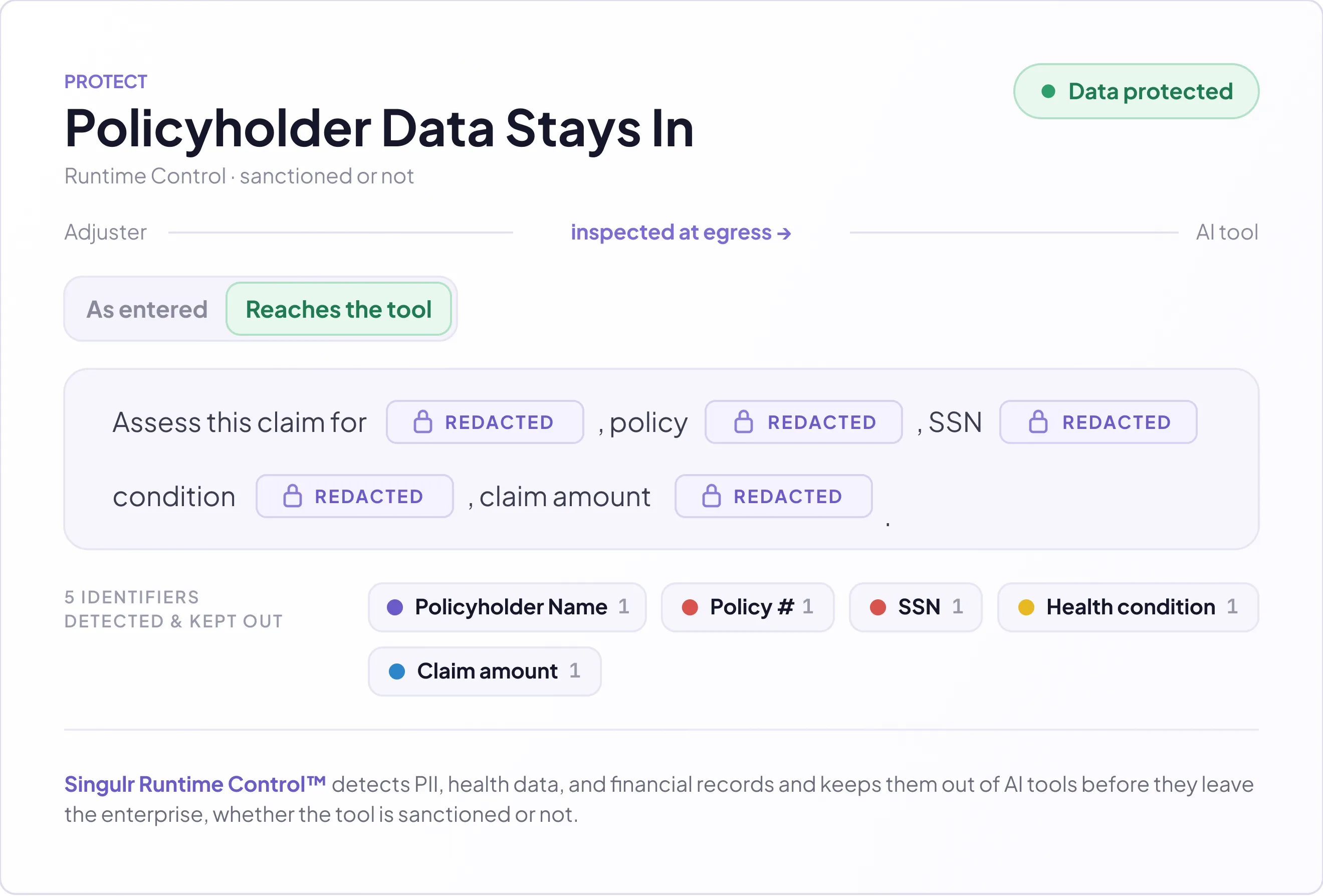Click the lock icon after 'claim for'
The height and width of the screenshot is (896, 1323).
pyautogui.click(x=422, y=422)
